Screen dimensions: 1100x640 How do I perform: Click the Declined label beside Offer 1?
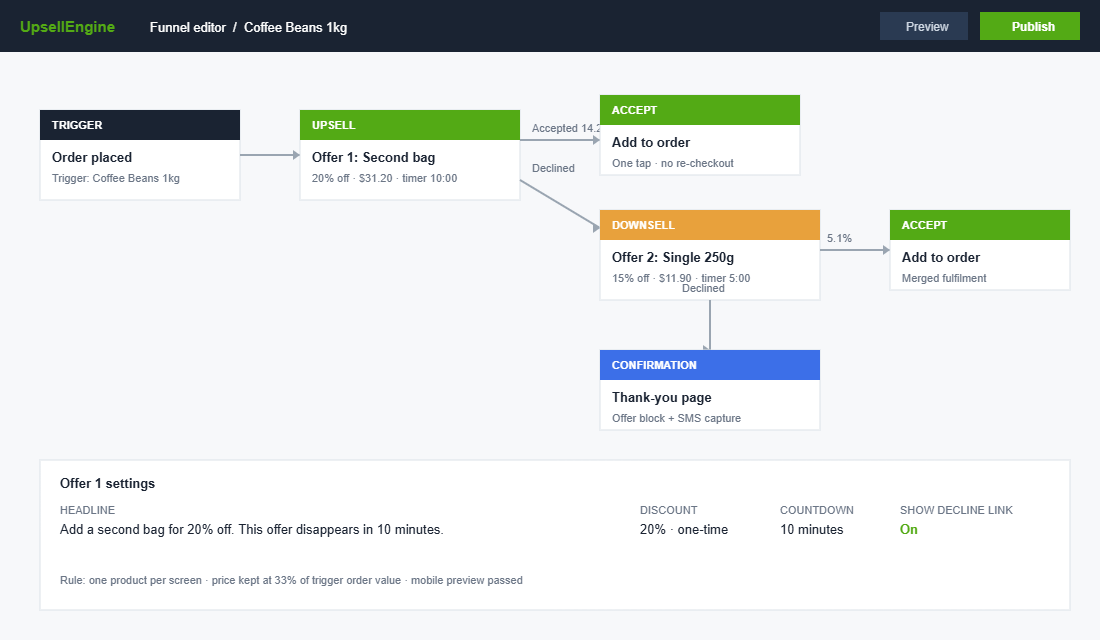pyautogui.click(x=553, y=168)
